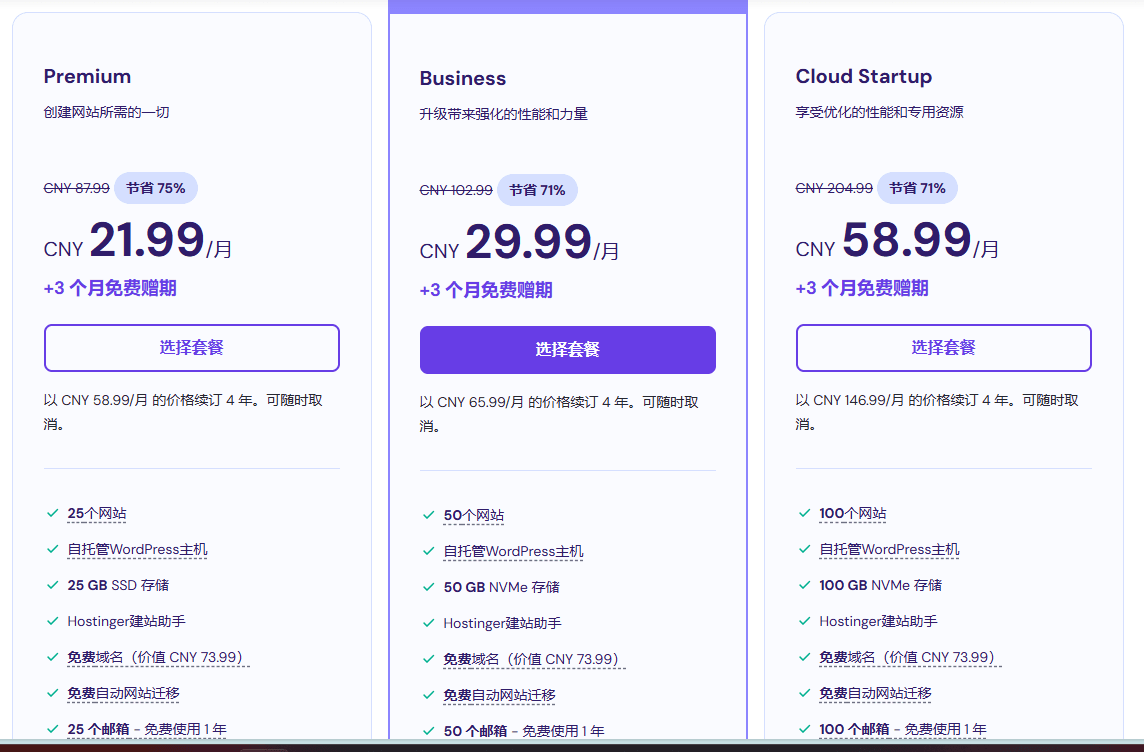Open the 25个网站 feature link in Premium
This screenshot has height=752, width=1144.
click(97, 514)
